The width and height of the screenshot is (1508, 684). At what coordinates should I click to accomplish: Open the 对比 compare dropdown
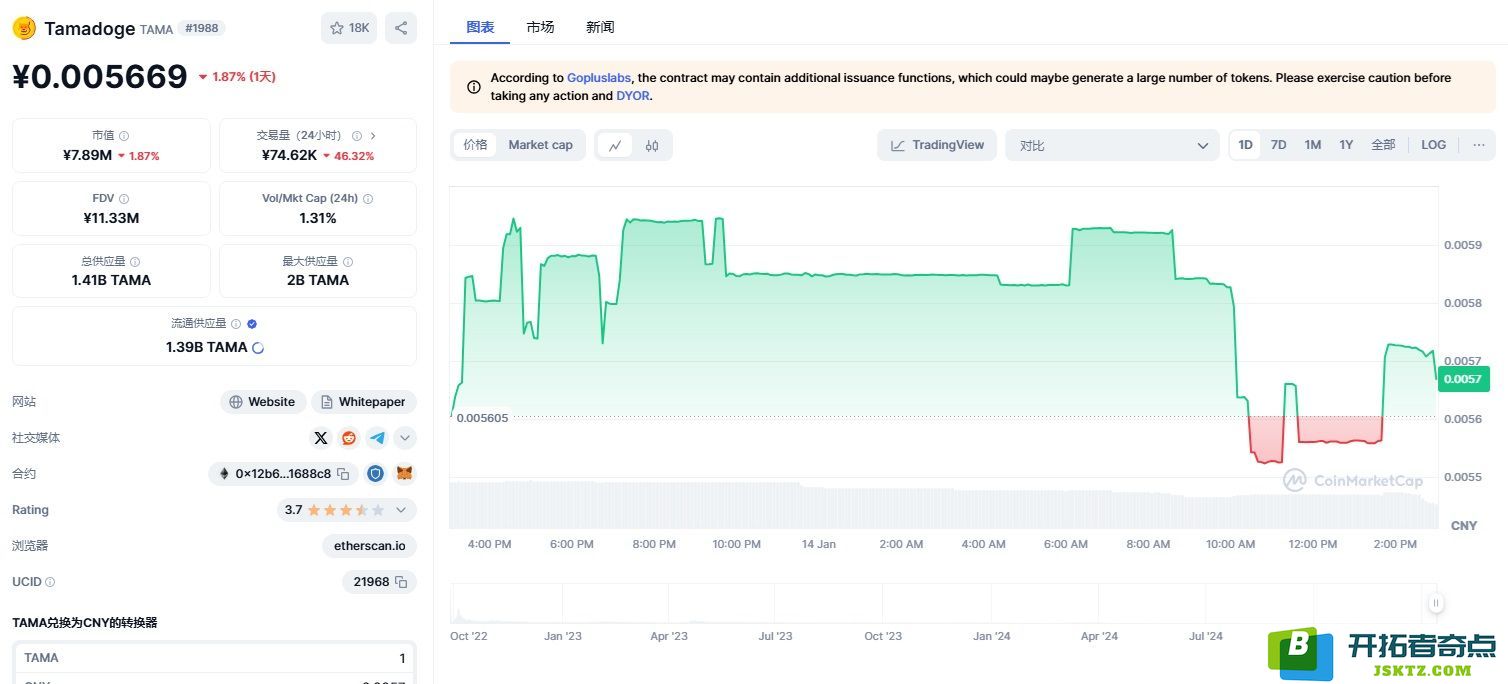[1112, 145]
